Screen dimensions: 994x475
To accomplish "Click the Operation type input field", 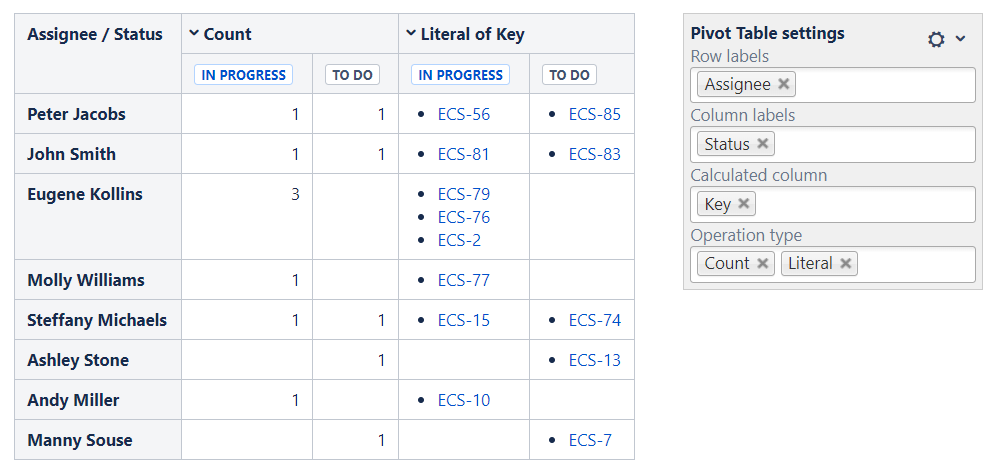I will pos(915,264).
